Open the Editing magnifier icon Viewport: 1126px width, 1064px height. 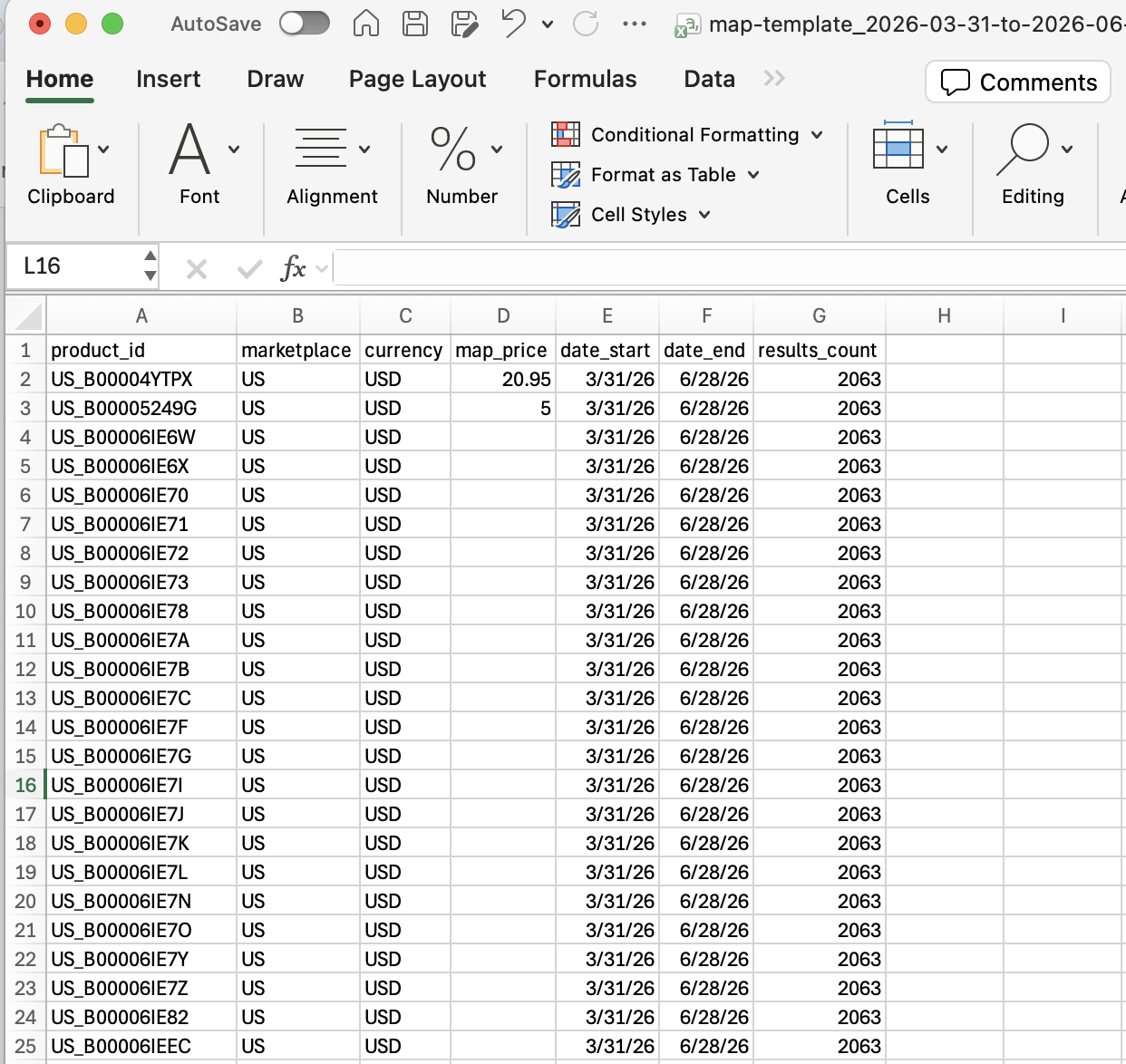1024,150
